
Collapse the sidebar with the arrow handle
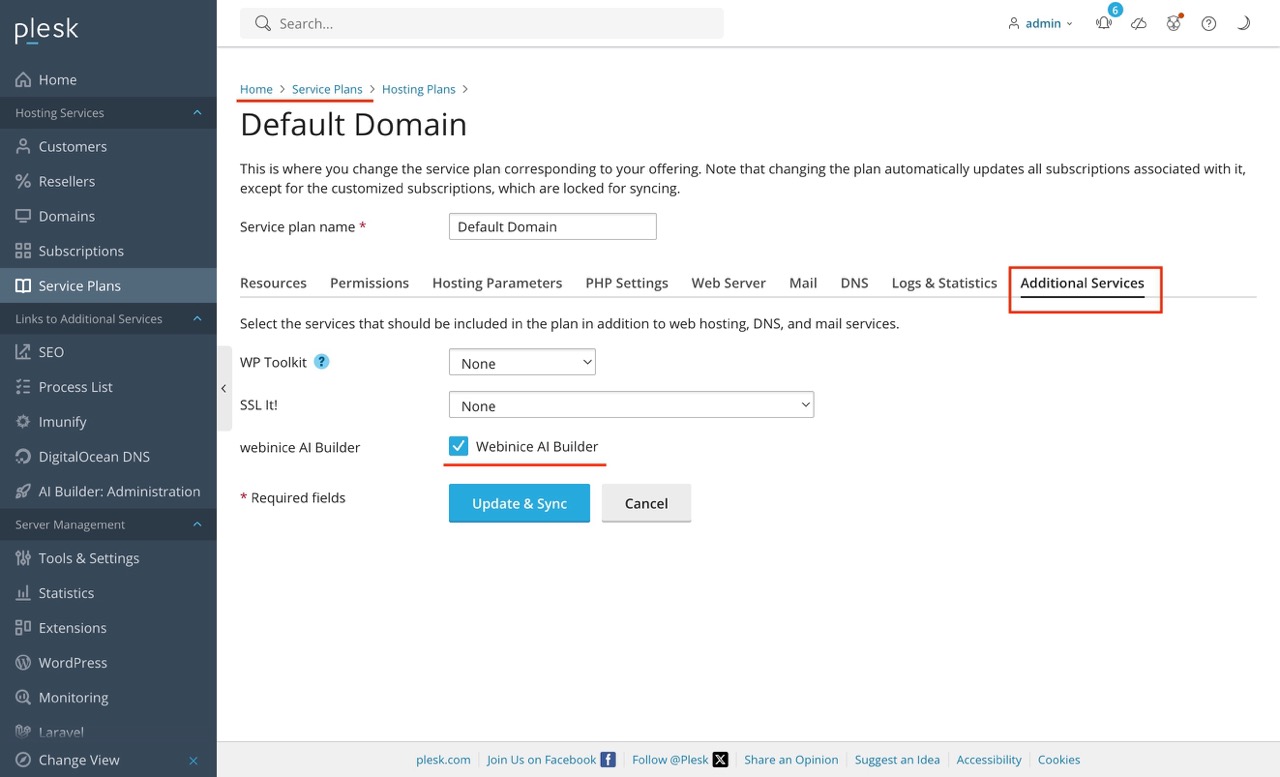tap(224, 388)
